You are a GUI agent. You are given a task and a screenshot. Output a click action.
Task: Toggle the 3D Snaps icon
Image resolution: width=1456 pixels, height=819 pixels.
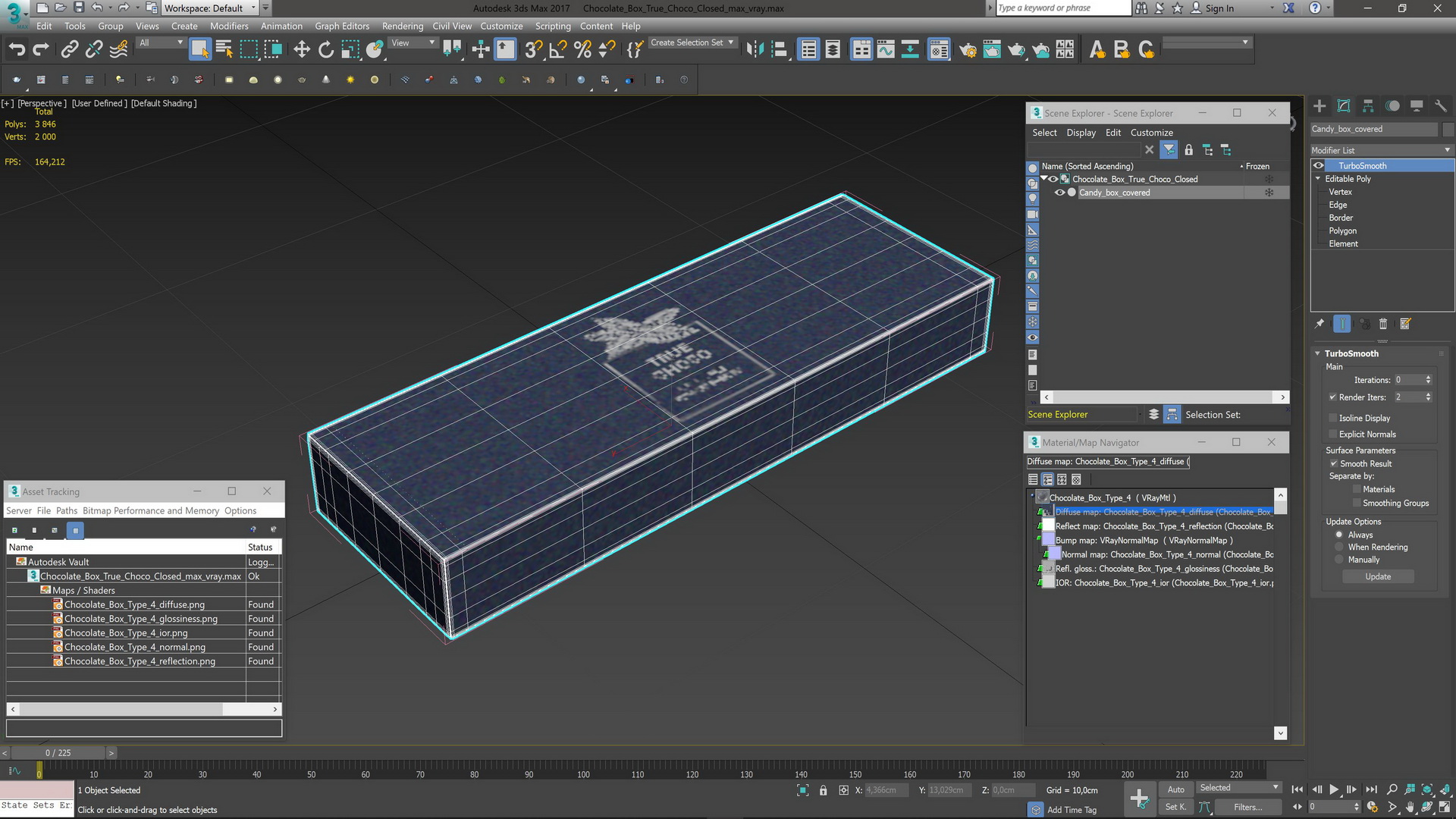[534, 50]
